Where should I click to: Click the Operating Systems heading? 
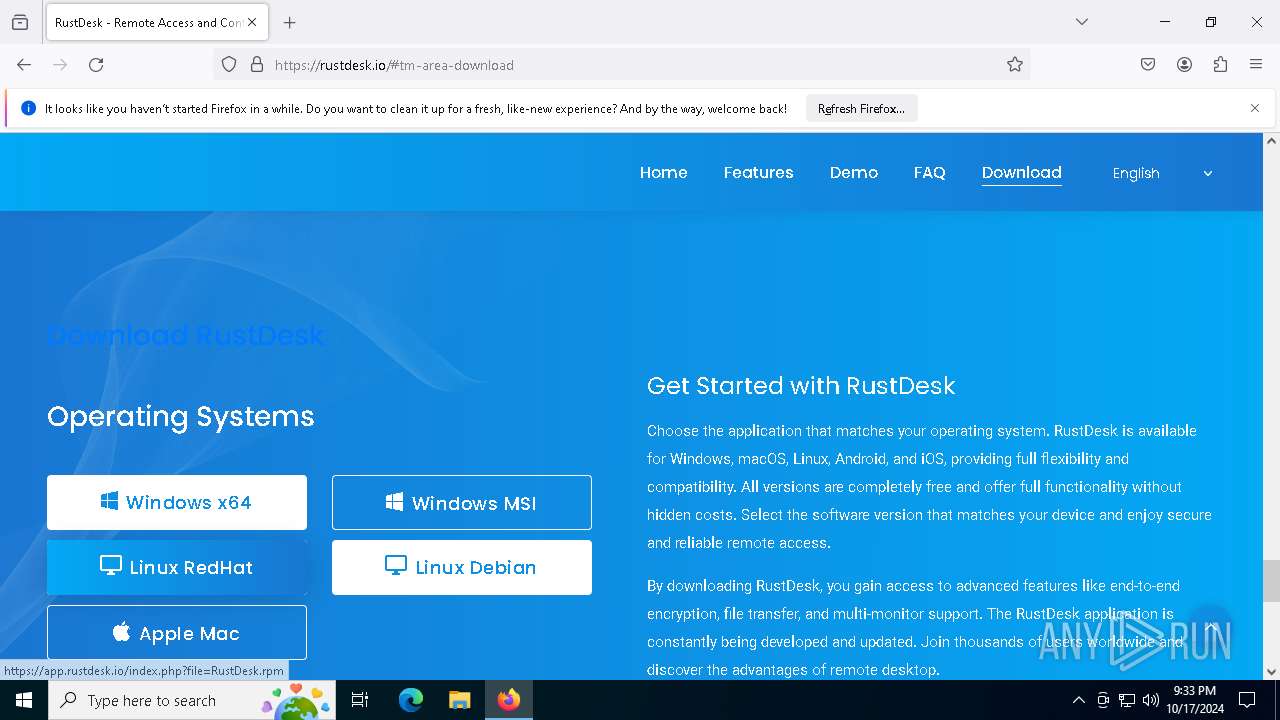(x=181, y=416)
